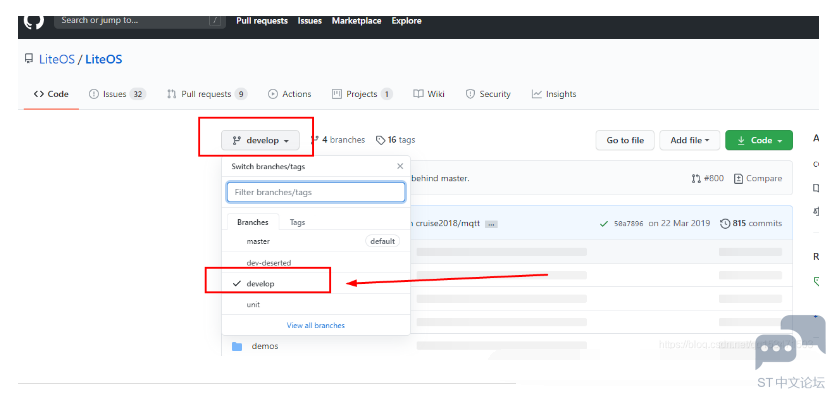The image size is (834, 398).
Task: View the 16 tags link
Action: pos(395,140)
